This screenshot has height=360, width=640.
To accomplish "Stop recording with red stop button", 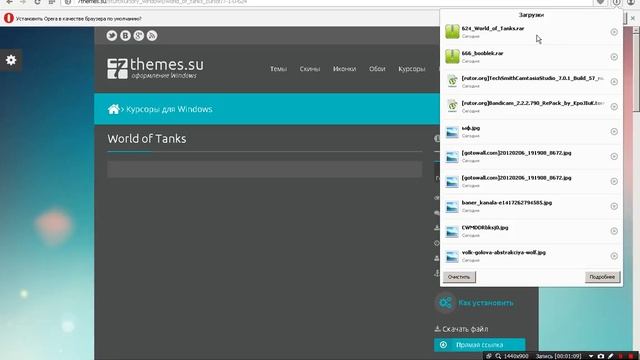I will [x=631, y=356].
